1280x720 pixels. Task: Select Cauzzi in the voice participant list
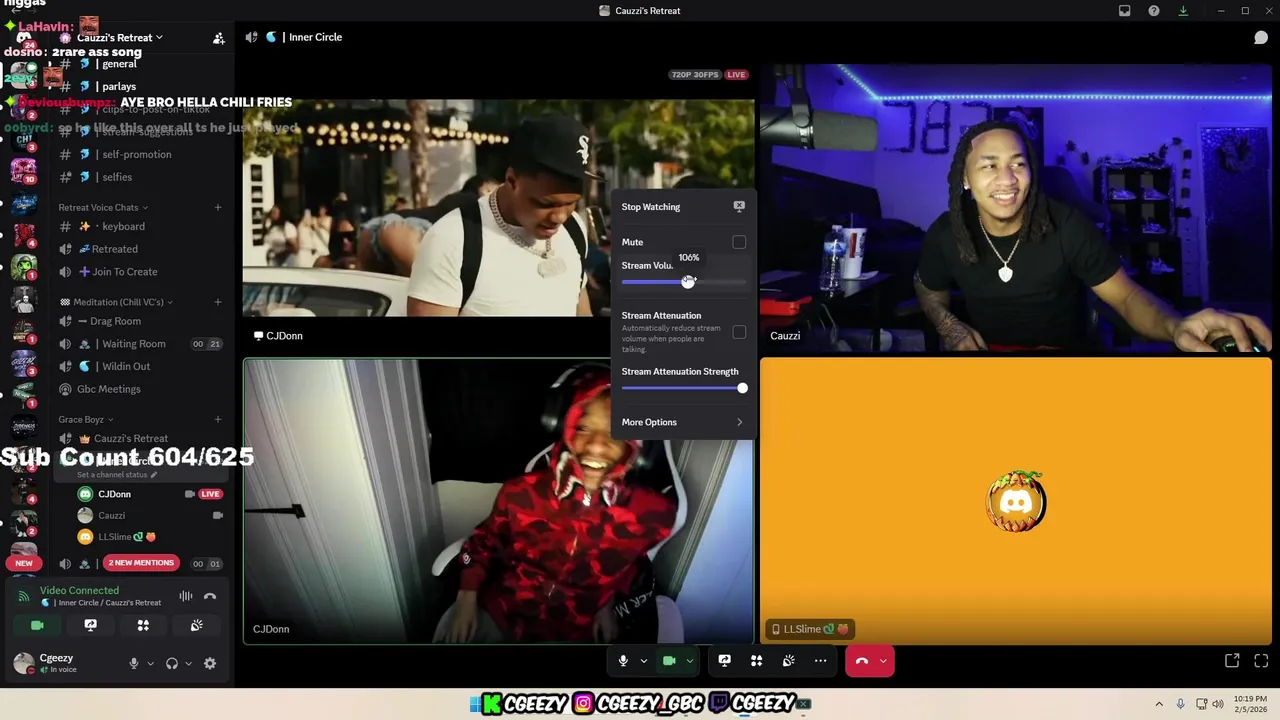click(x=150, y=515)
